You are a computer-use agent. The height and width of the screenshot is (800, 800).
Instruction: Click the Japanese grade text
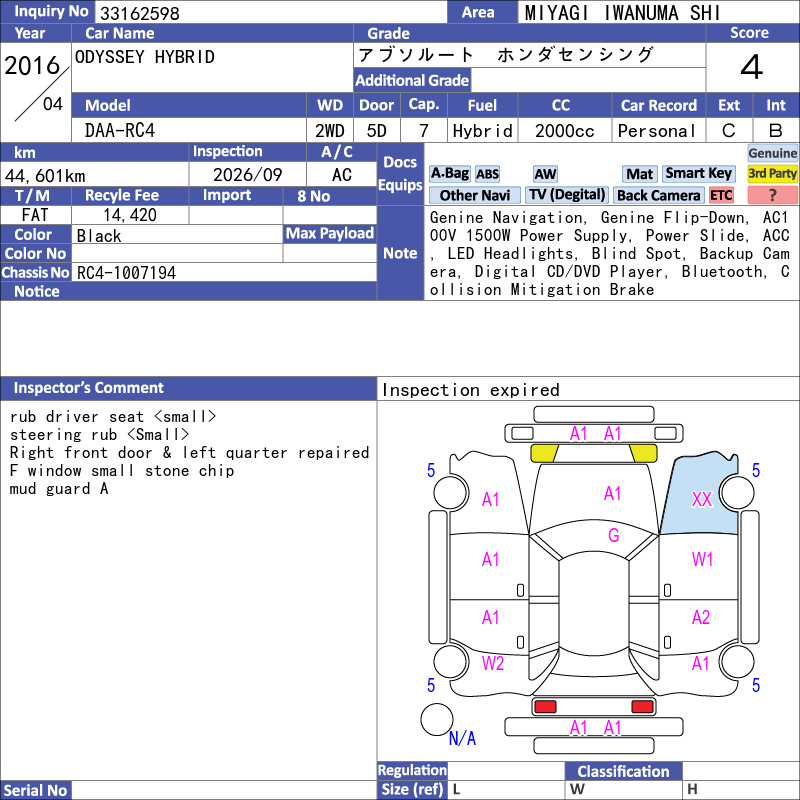pyautogui.click(x=506, y=55)
